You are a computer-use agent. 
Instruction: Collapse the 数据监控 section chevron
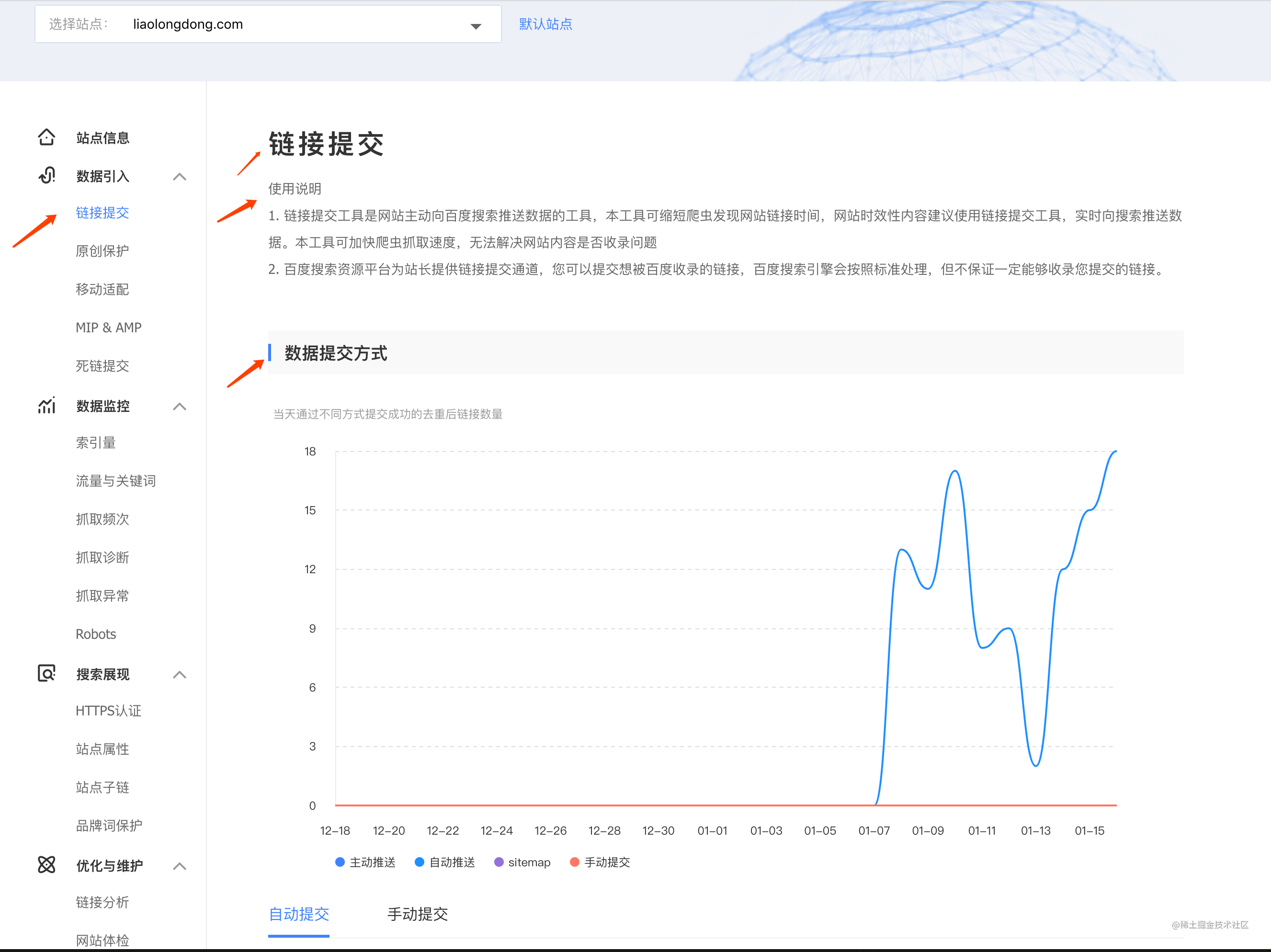(179, 406)
